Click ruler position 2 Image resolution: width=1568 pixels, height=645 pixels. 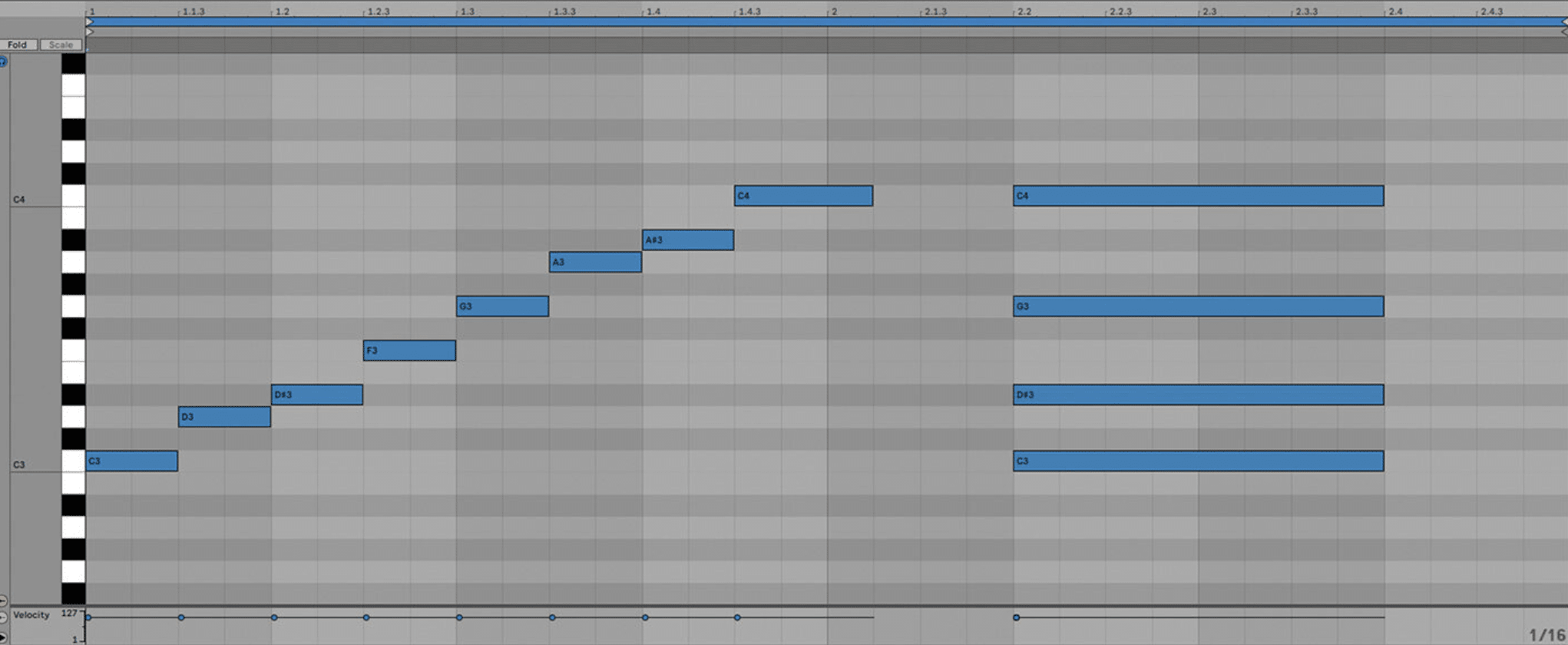point(835,12)
